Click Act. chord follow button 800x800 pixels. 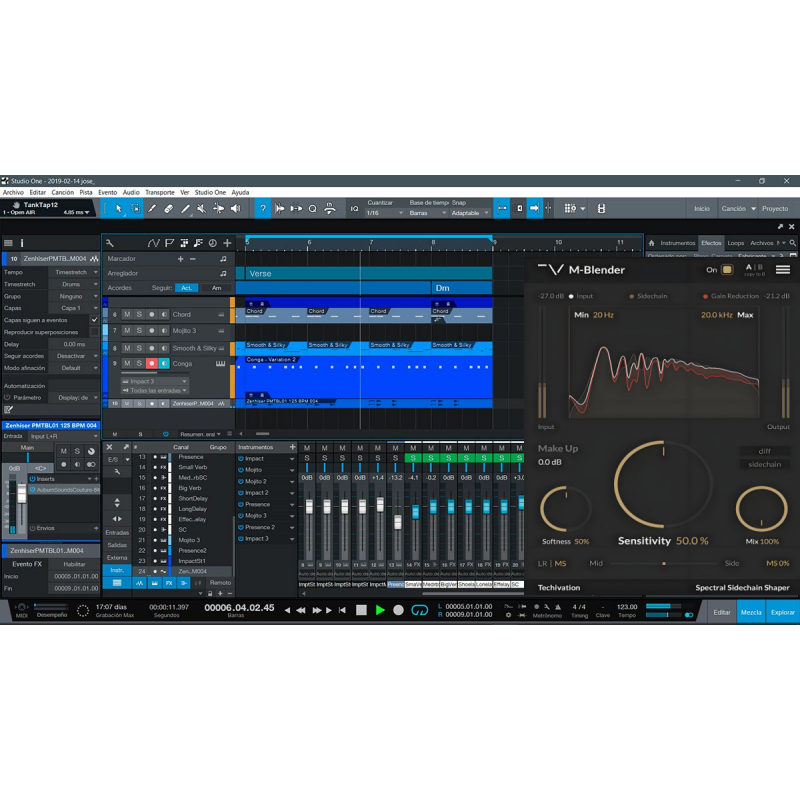click(x=187, y=288)
